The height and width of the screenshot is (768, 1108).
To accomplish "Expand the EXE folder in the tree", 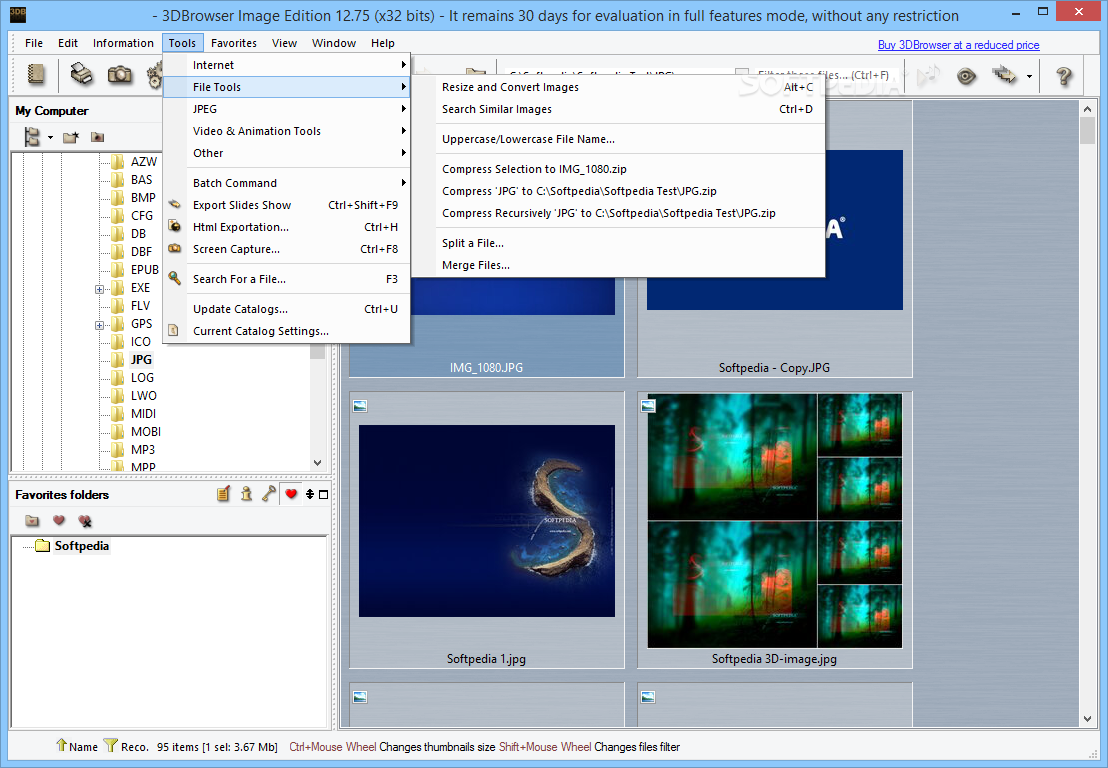I will tap(100, 289).
